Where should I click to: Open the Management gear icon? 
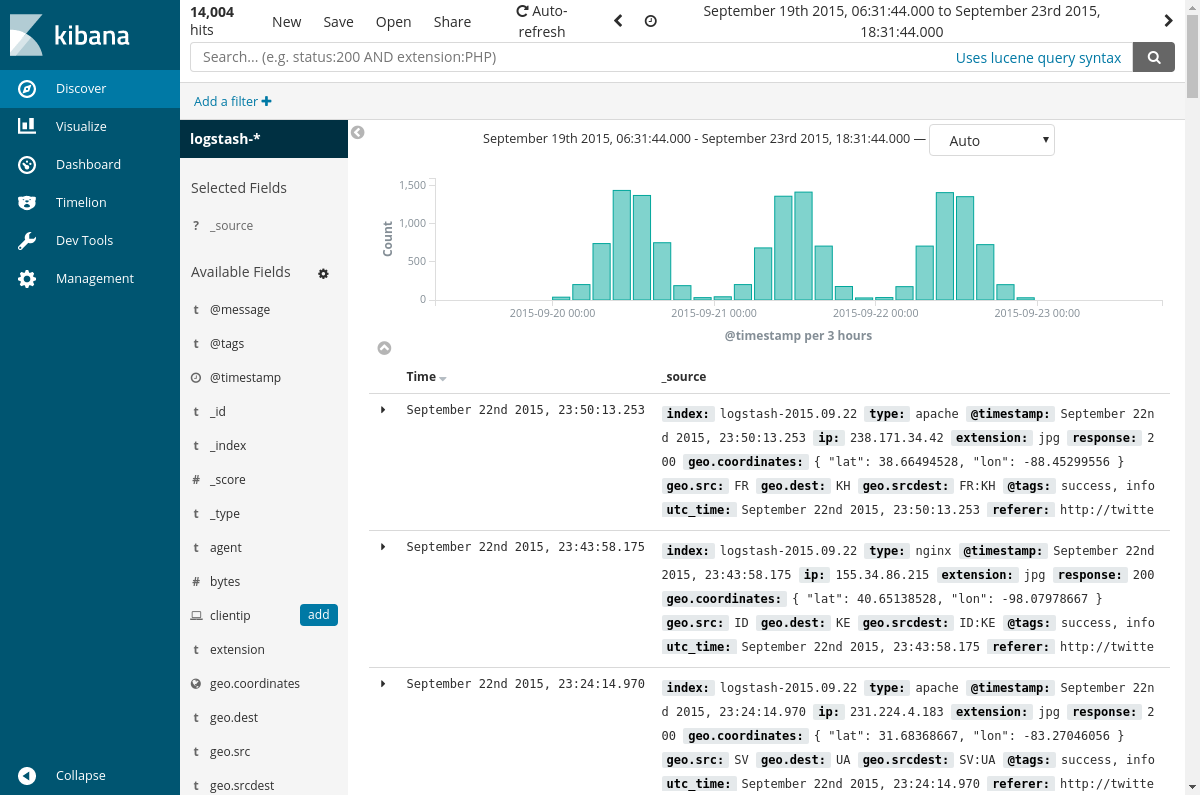coord(28,279)
